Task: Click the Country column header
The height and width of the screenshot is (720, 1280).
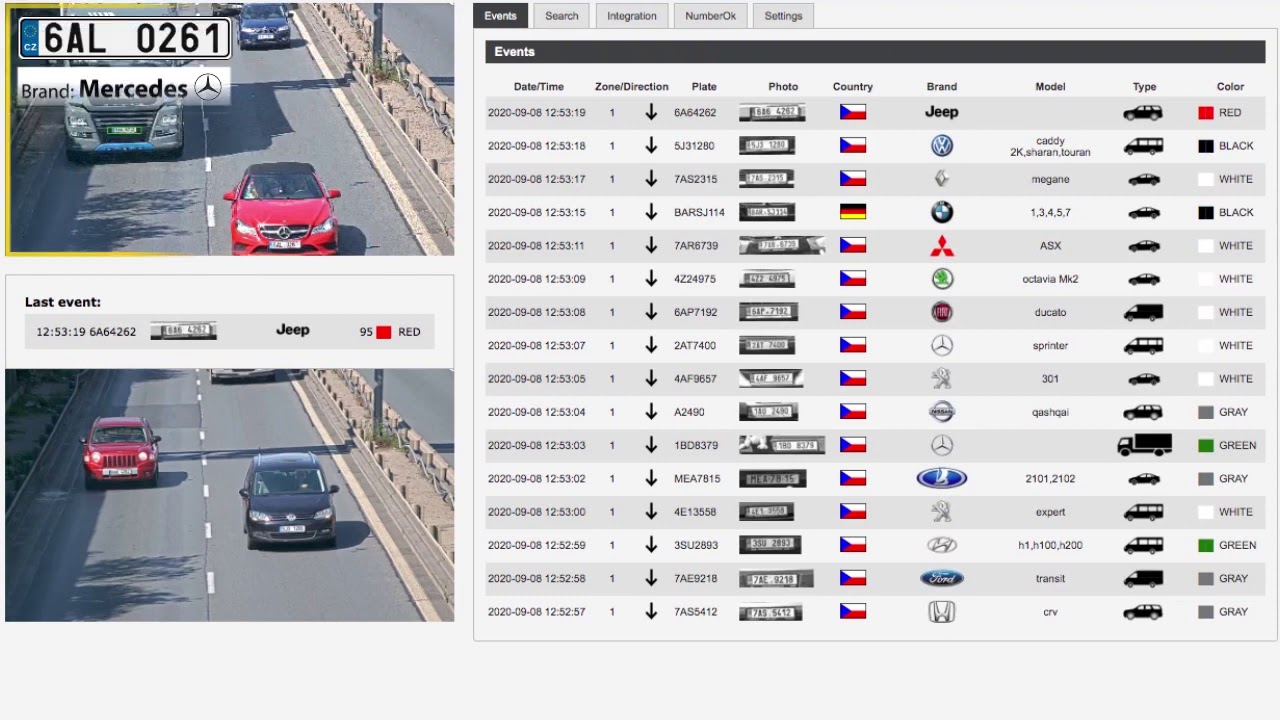Action: click(853, 87)
